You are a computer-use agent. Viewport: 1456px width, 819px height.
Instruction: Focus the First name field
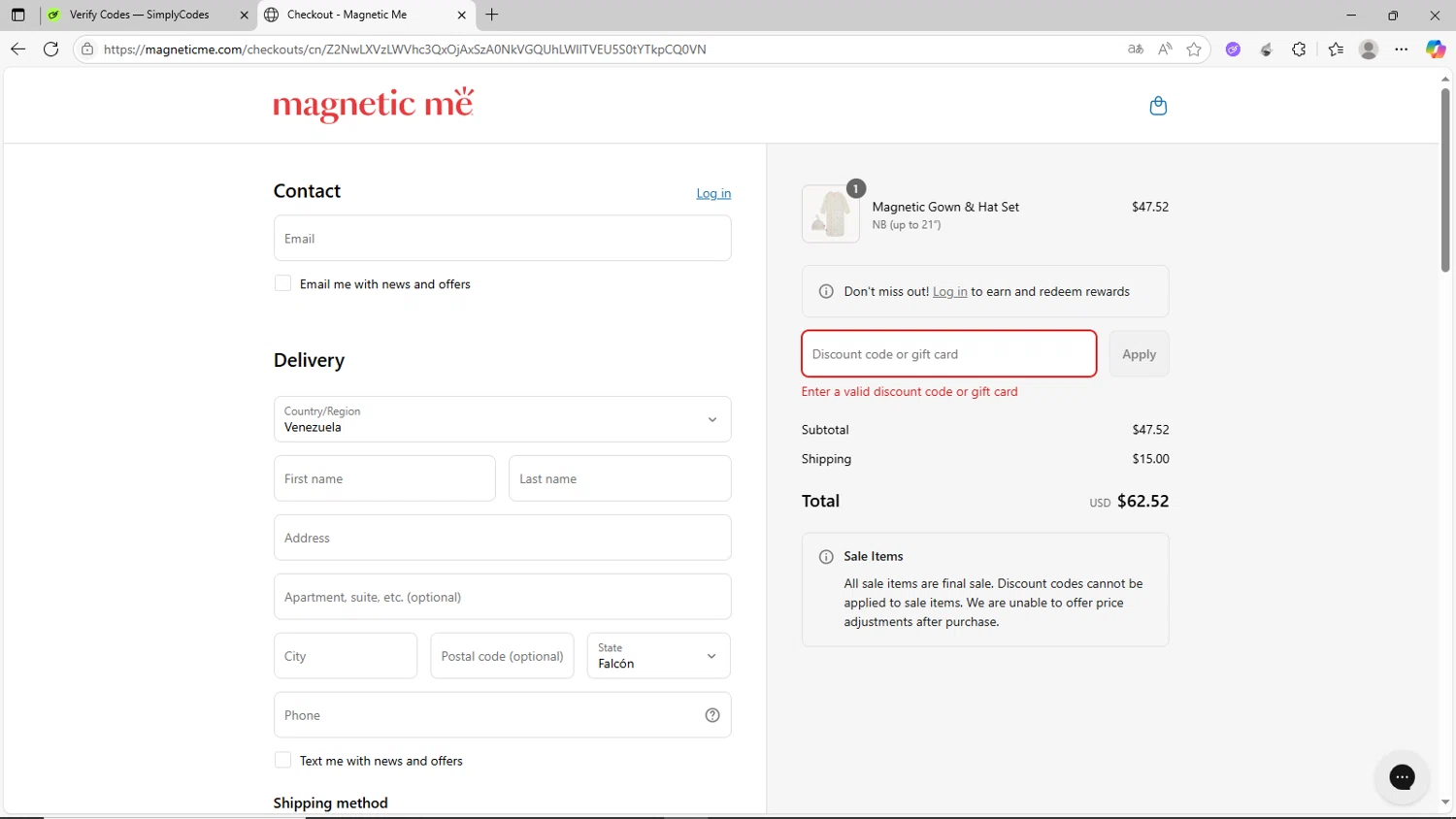point(384,478)
